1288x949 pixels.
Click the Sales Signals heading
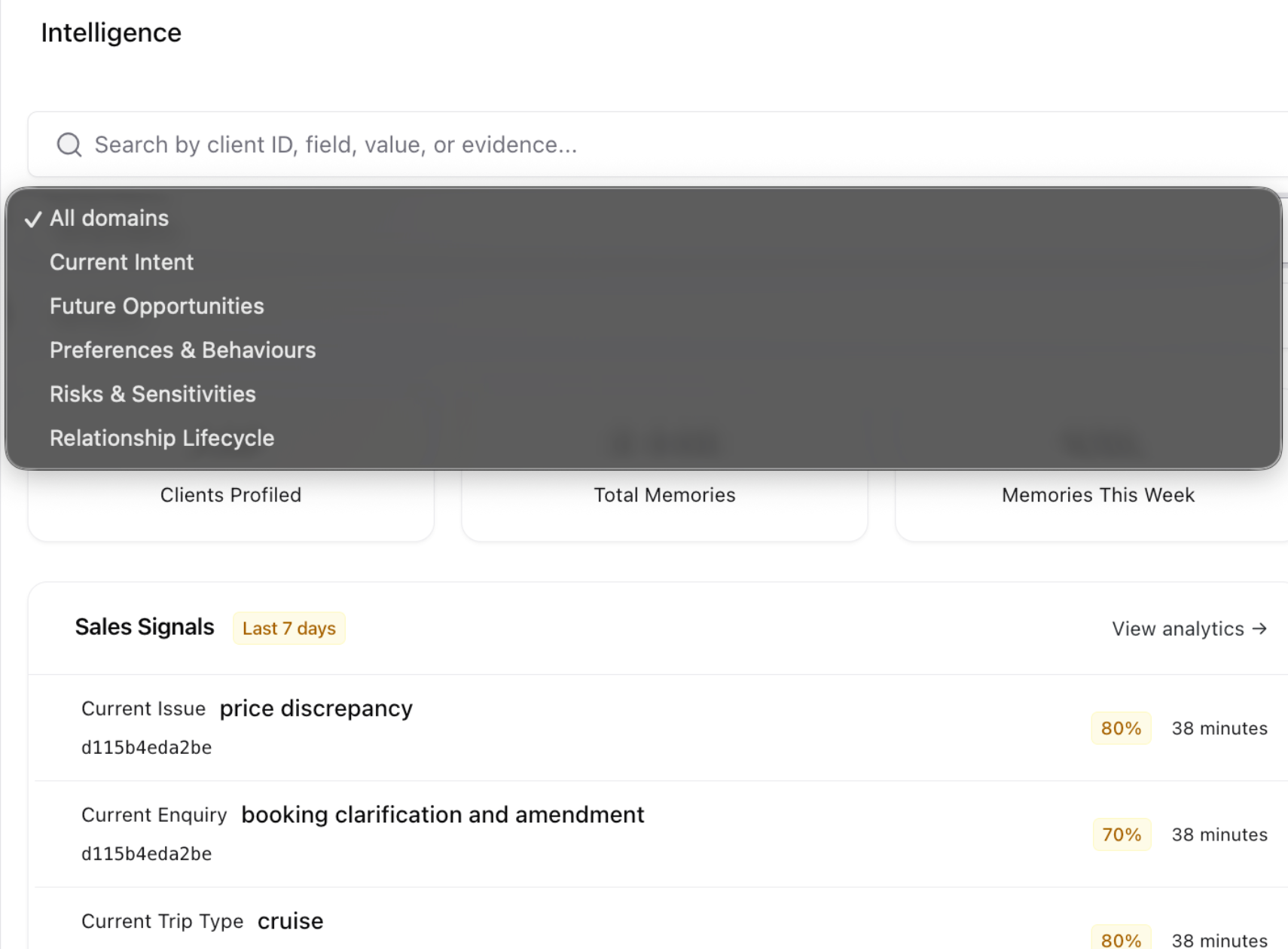pyautogui.click(x=145, y=627)
